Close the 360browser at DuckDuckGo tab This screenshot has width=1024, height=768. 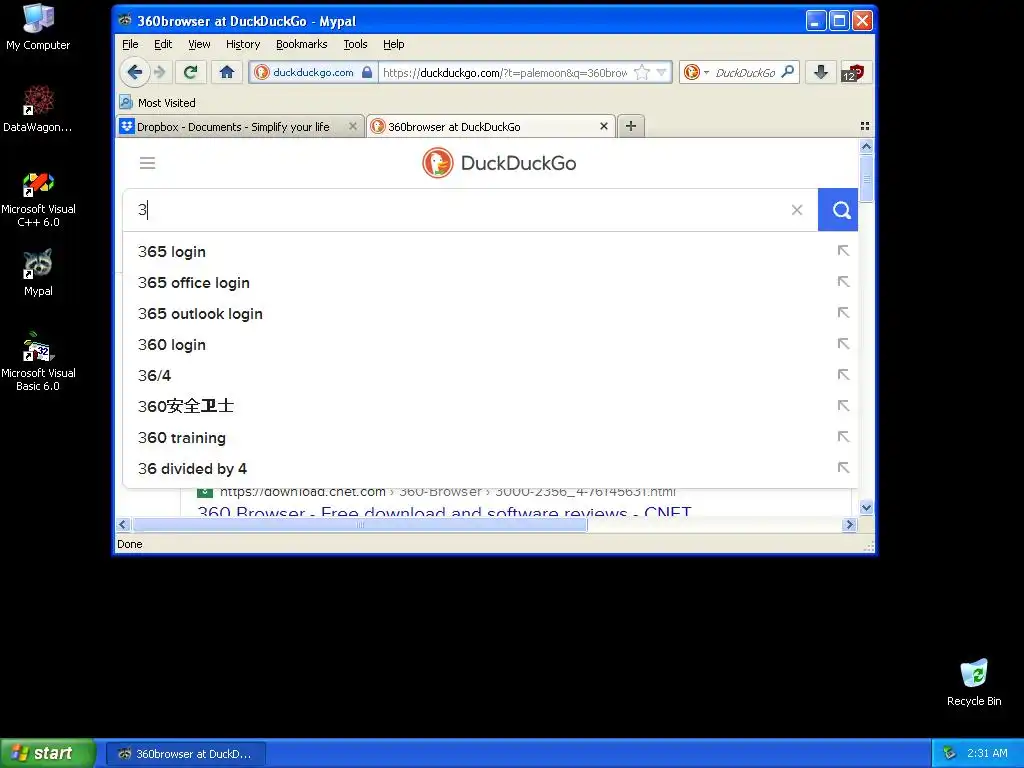[604, 126]
